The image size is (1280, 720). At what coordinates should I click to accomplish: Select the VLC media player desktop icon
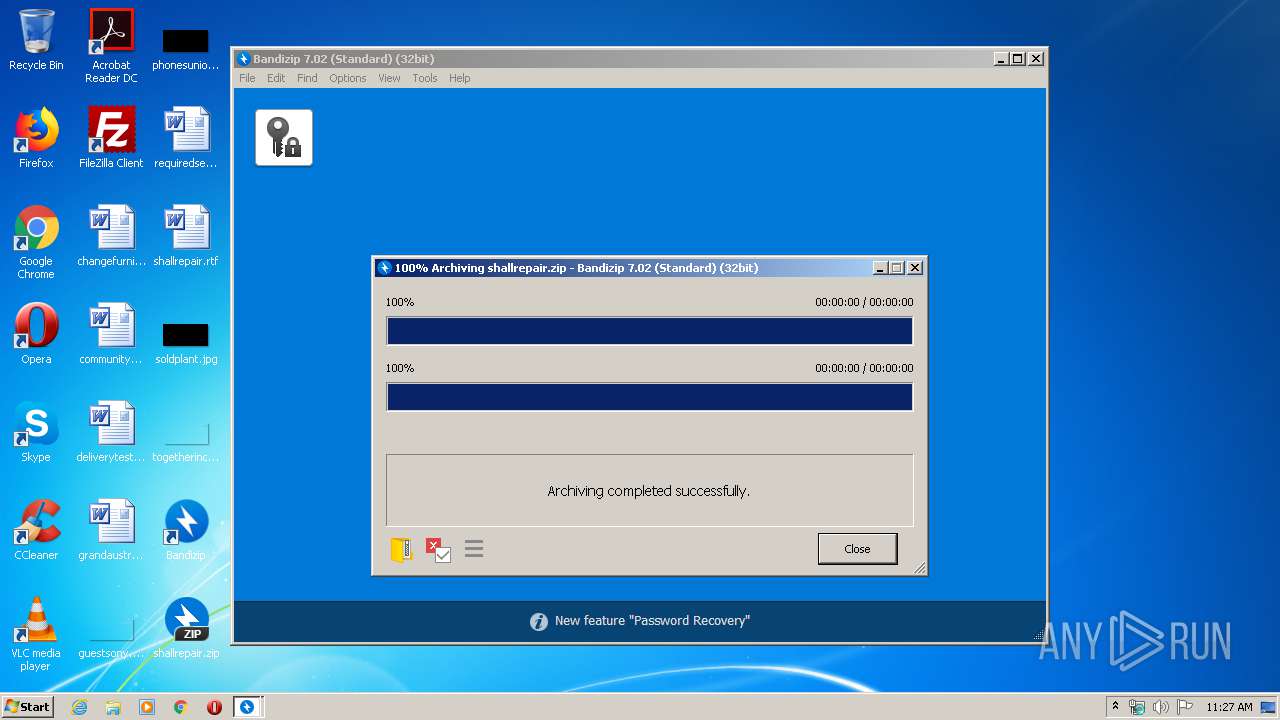pos(36,634)
